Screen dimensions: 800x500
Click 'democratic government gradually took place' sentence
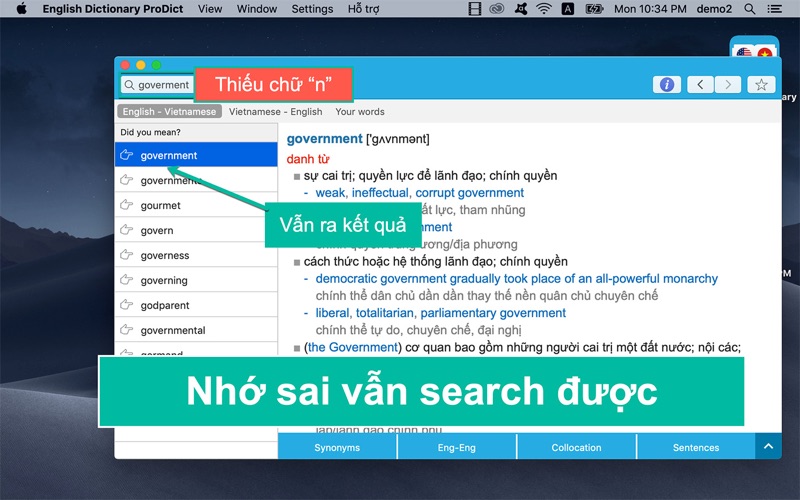point(516,279)
